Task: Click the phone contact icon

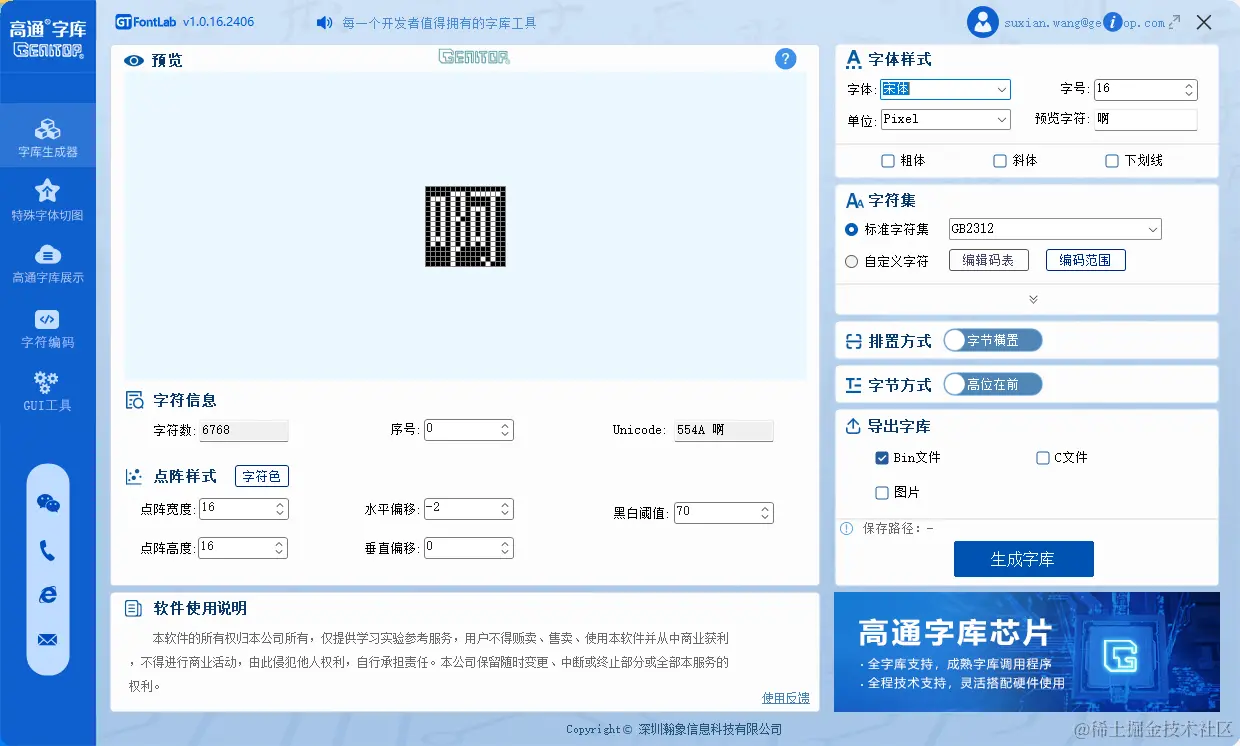Action: tap(48, 550)
